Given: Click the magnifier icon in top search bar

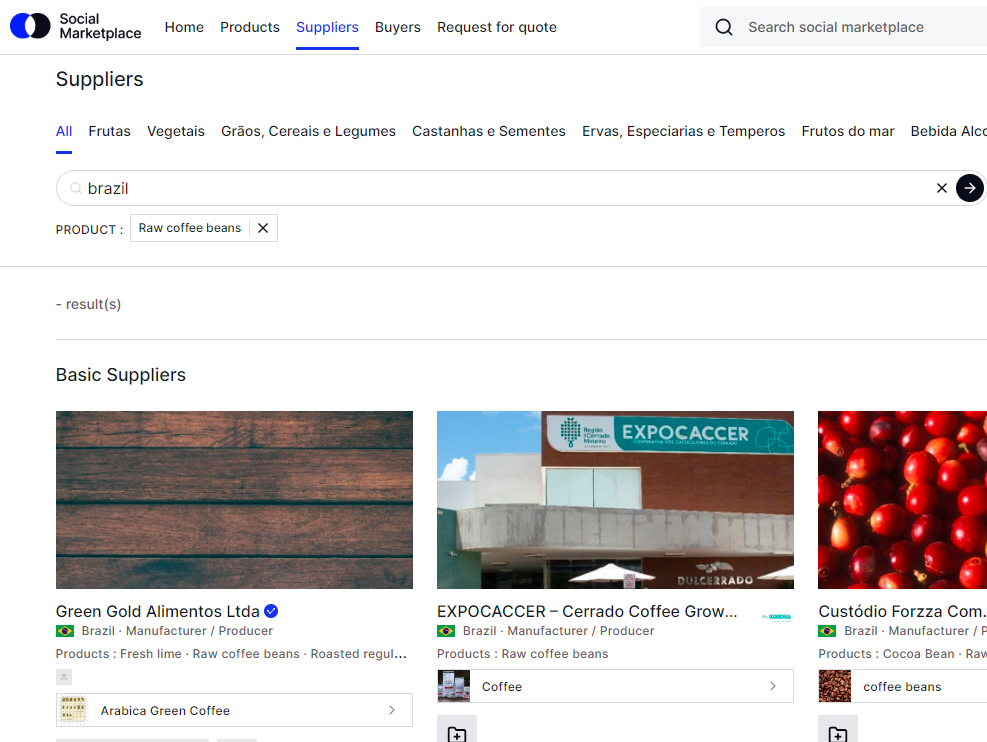Looking at the screenshot, I should (x=724, y=27).
